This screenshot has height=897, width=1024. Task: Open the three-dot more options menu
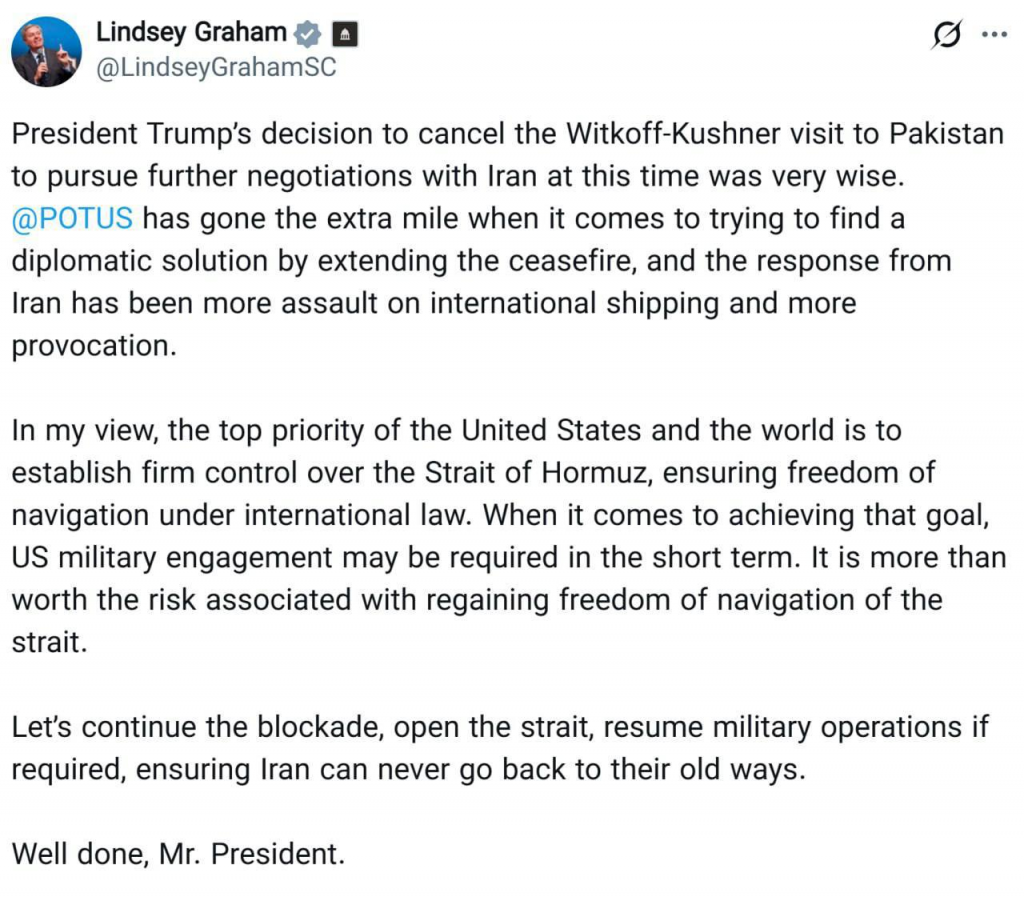pos(994,34)
